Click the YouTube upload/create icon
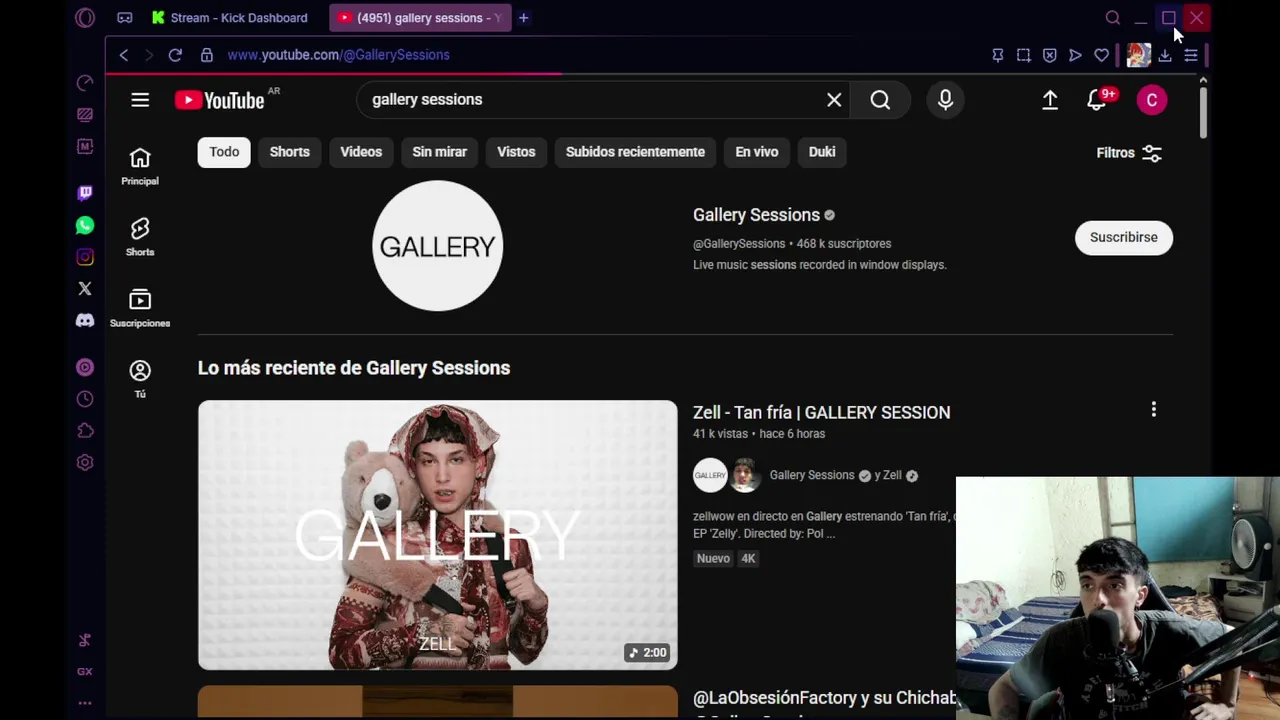1280x720 pixels. pos(1050,100)
